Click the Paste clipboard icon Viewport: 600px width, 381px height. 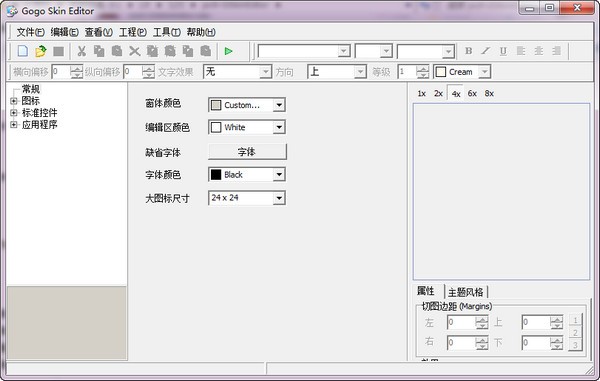(x=117, y=51)
